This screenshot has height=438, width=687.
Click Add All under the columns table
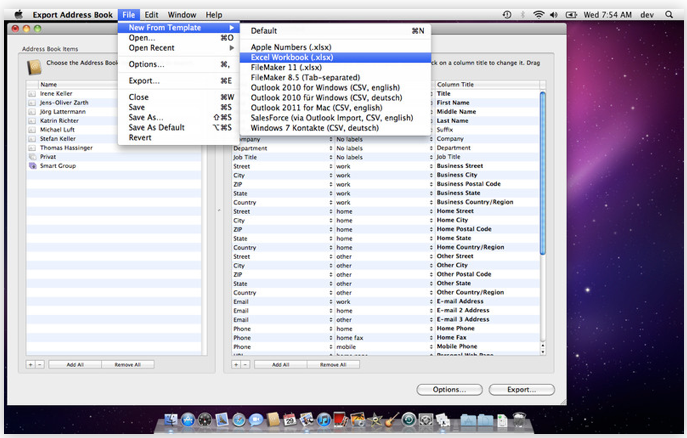point(280,364)
